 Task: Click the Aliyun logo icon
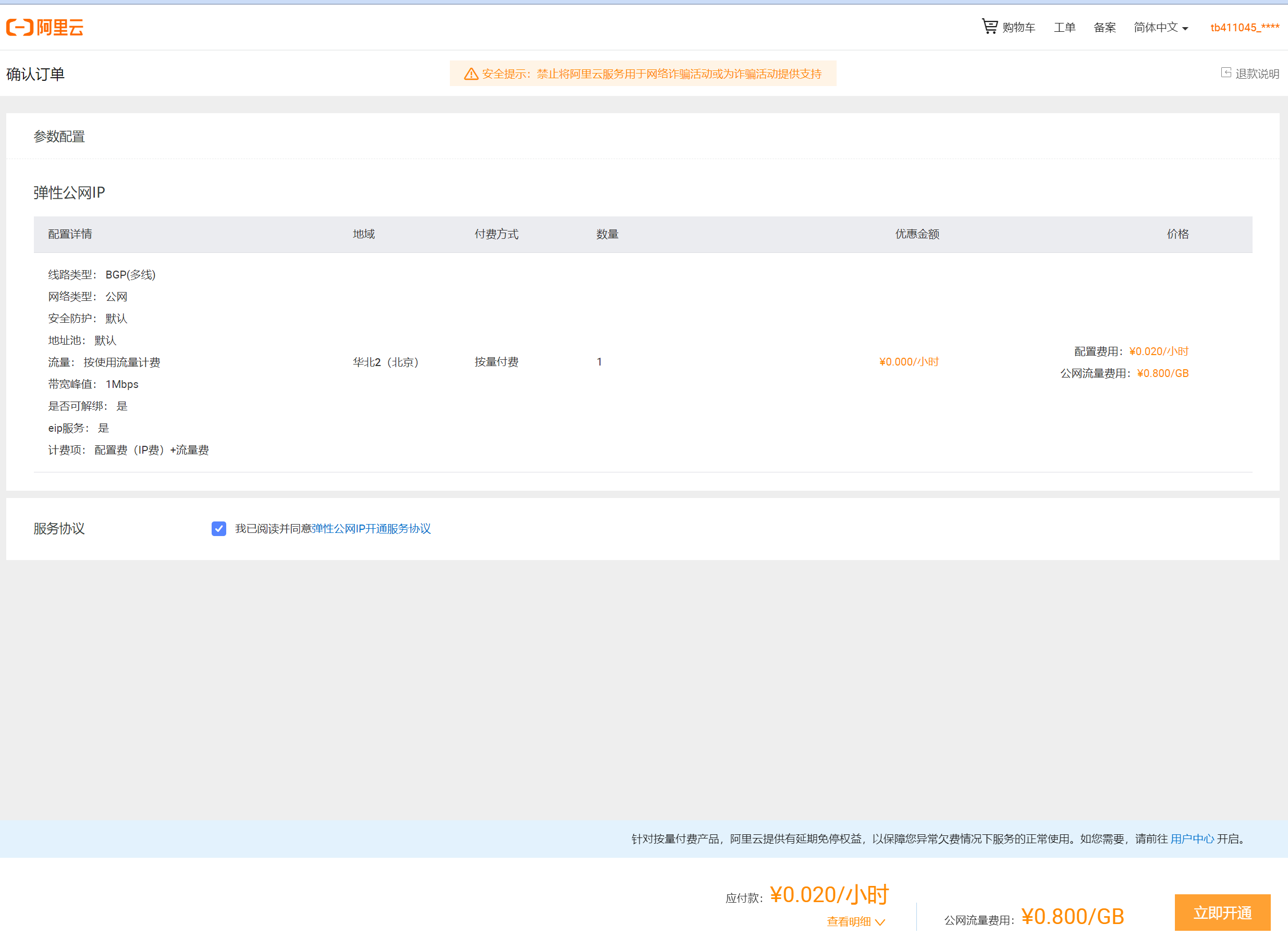coord(19,27)
